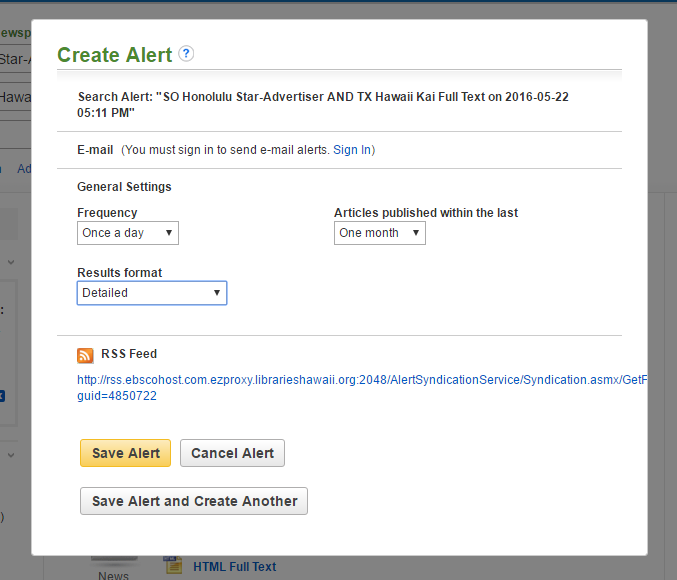This screenshot has width=677, height=580.
Task: Open the Frequency dropdown
Action: (x=128, y=233)
